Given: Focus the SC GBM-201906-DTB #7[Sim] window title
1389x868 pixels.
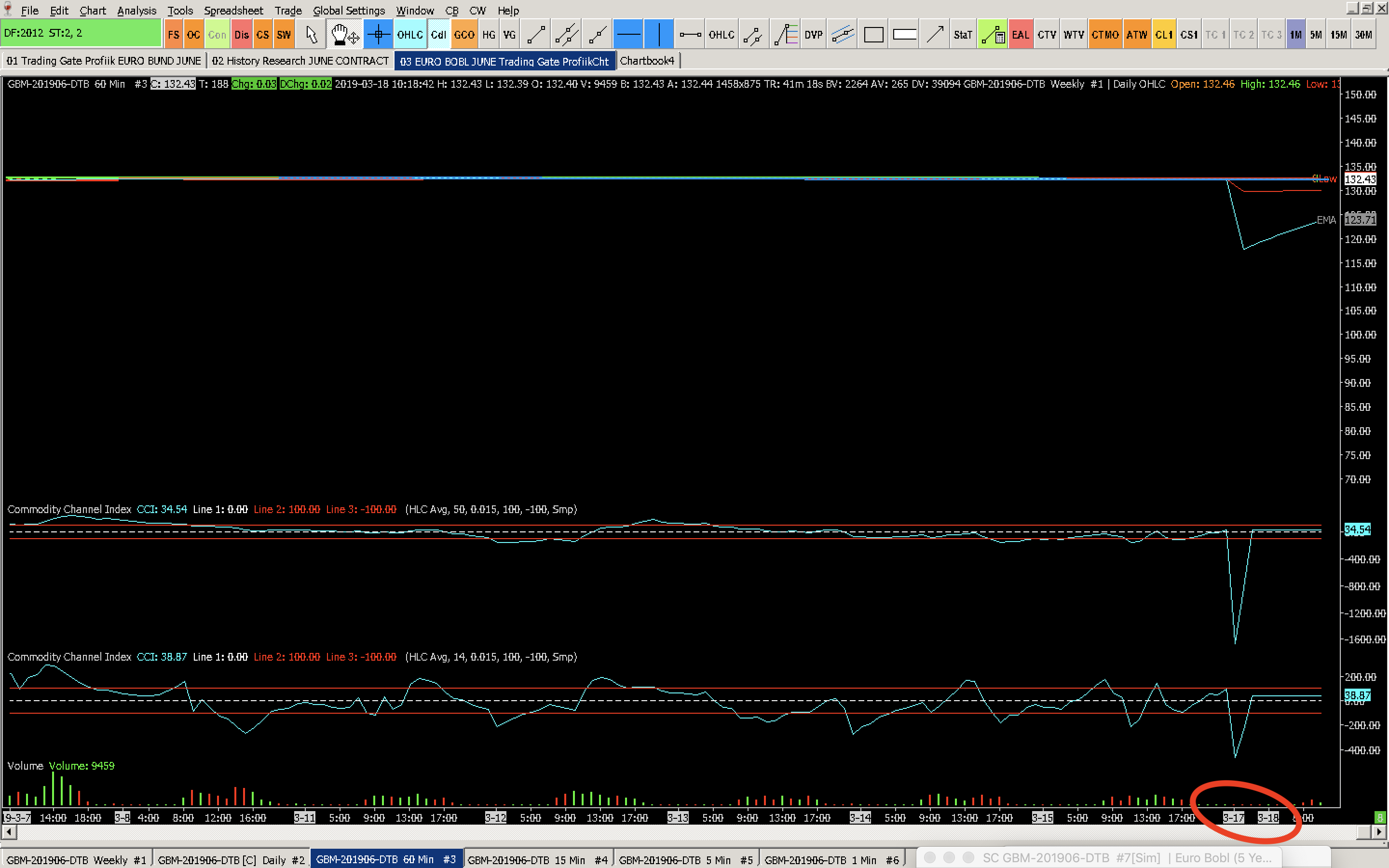Looking at the screenshot, I should click(1127, 858).
